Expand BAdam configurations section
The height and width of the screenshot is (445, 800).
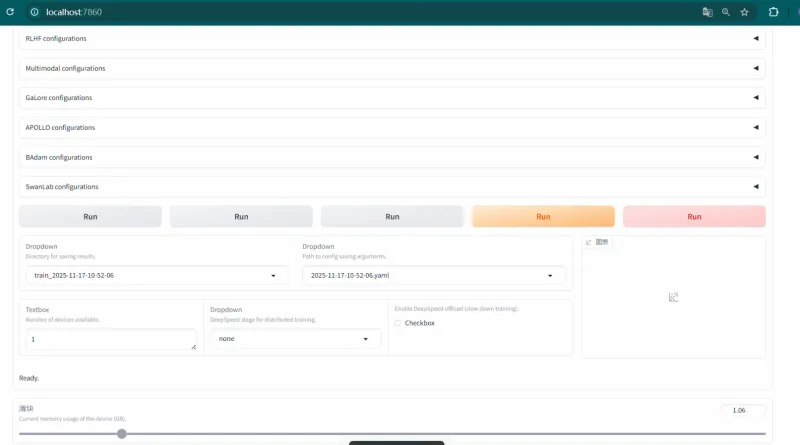pos(392,157)
